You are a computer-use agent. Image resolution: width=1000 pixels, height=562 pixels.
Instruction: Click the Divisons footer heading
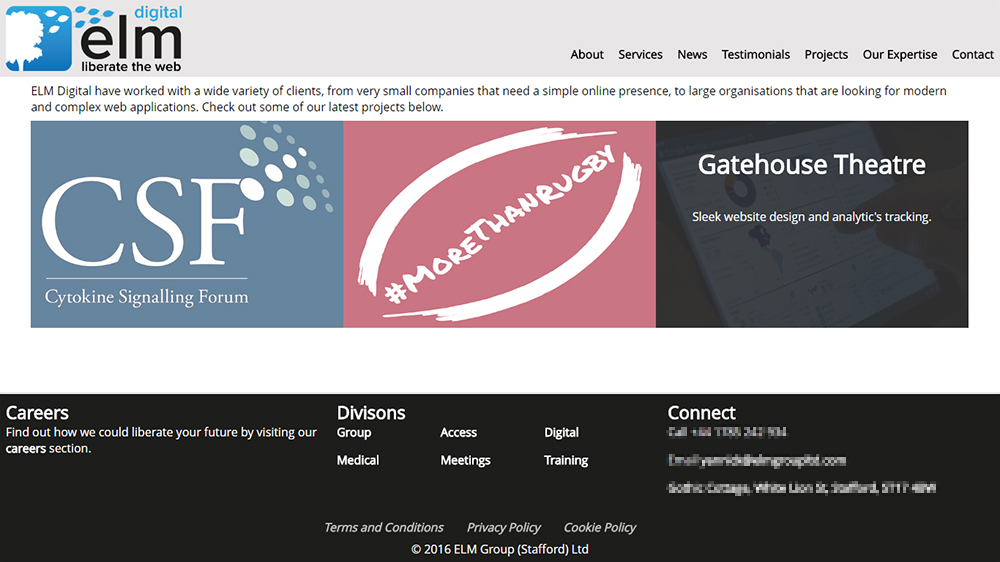tap(371, 413)
